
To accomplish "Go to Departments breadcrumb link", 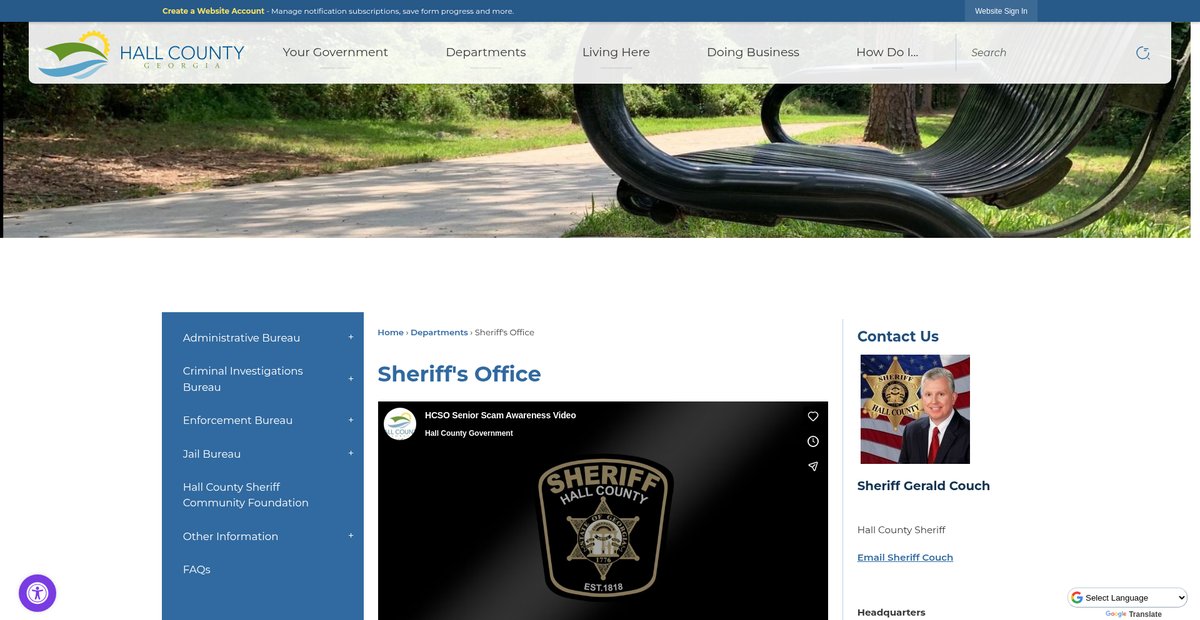I will point(439,332).
